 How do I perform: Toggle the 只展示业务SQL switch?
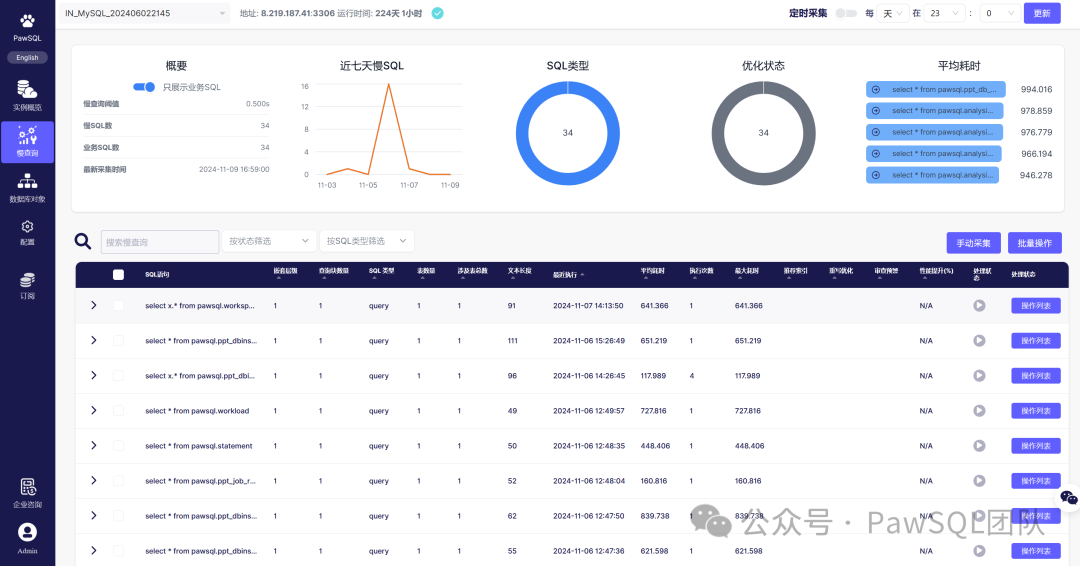pyautogui.click(x=144, y=87)
